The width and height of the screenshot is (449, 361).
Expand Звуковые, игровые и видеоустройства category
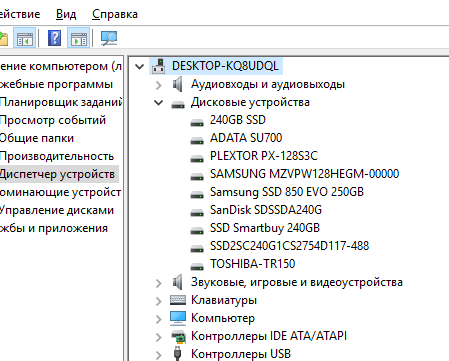click(x=159, y=283)
